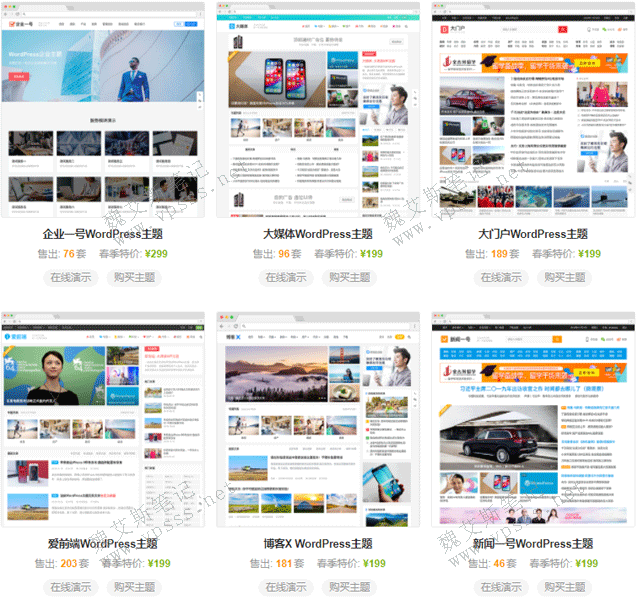The image size is (638, 600).
Task: Click the 大门户WordPress主题 title link
Action: pyautogui.click(x=532, y=234)
